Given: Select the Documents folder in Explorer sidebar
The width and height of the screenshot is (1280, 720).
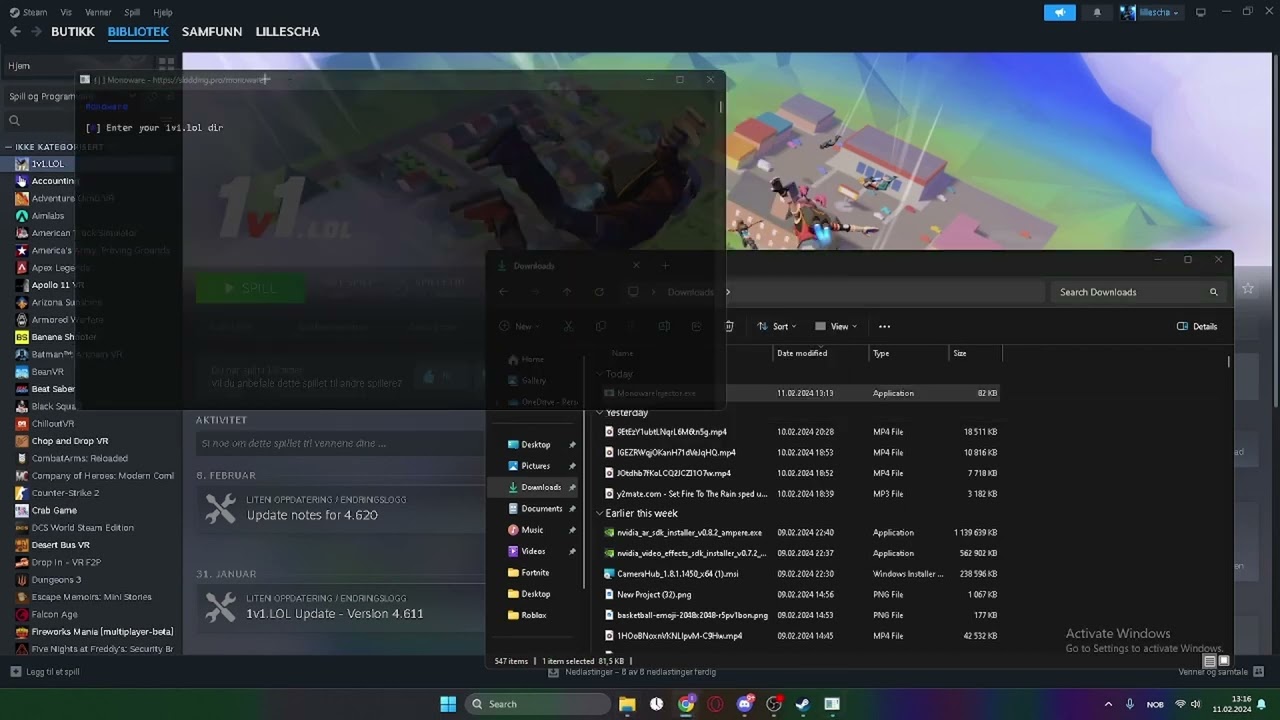Looking at the screenshot, I should coord(540,508).
